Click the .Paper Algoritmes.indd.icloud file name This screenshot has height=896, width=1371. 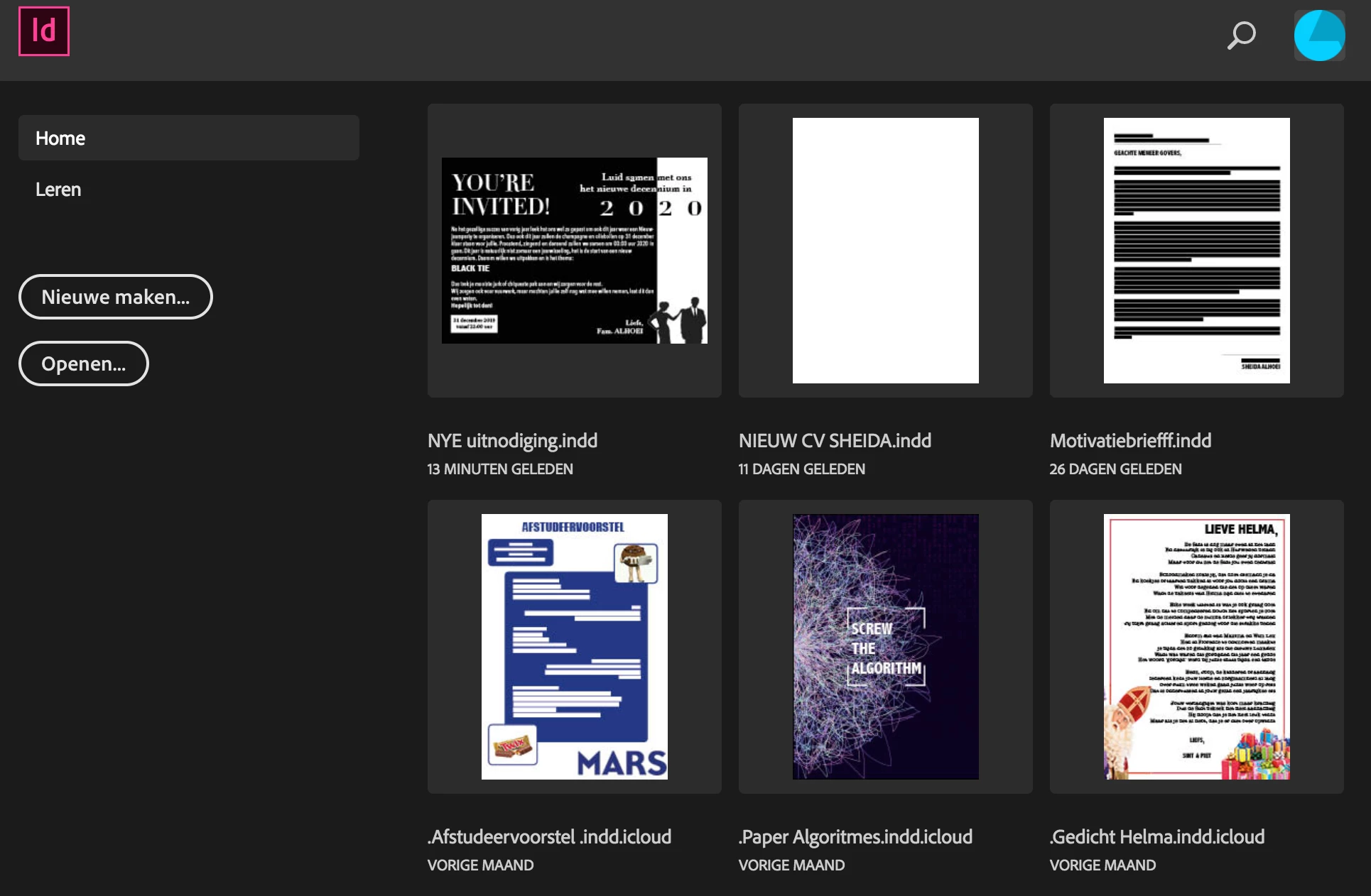(855, 837)
